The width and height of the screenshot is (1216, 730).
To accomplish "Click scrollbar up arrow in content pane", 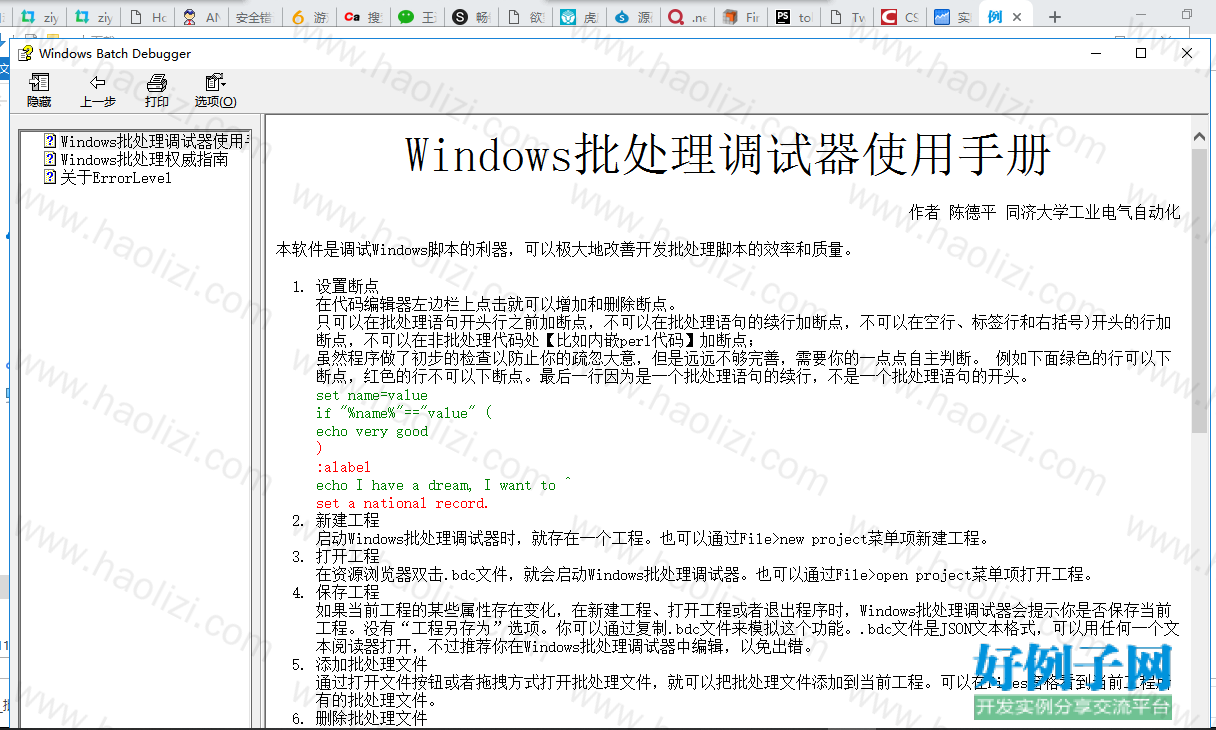I will (1199, 137).
